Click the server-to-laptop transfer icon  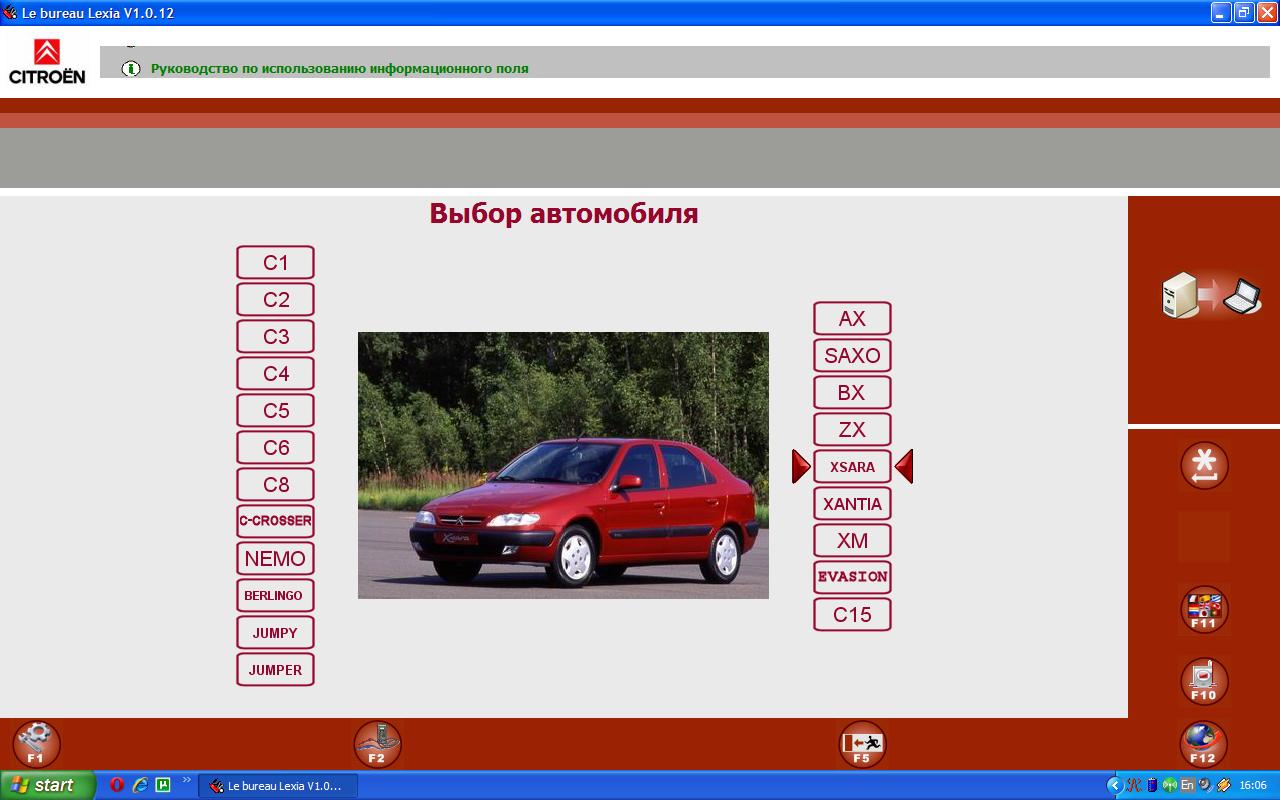[1212, 297]
